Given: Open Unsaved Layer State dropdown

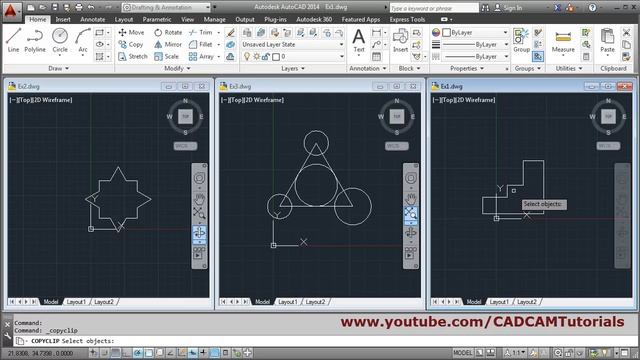Looking at the screenshot, I should [x=292, y=44].
